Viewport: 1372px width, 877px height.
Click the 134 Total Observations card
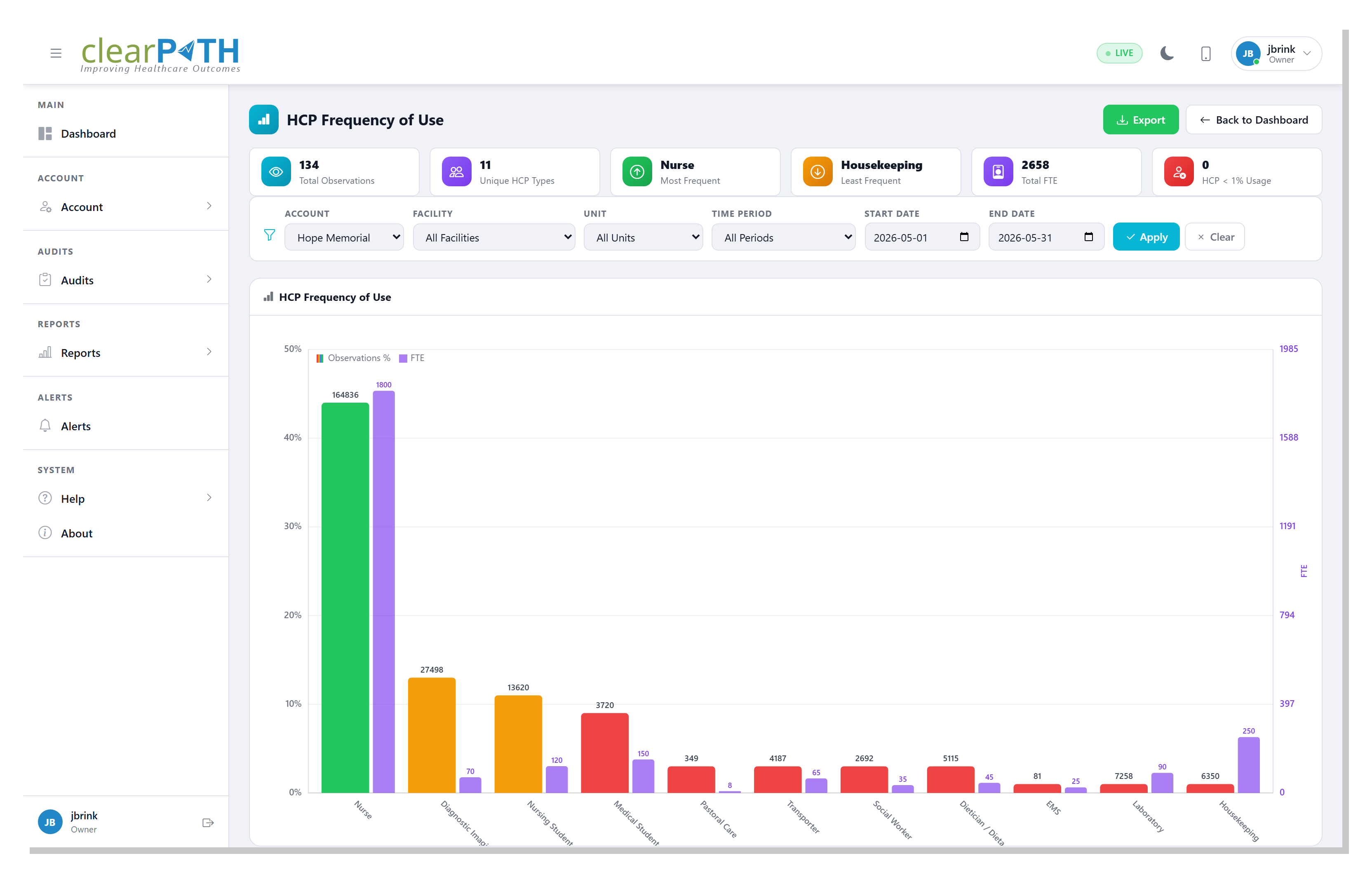point(334,171)
